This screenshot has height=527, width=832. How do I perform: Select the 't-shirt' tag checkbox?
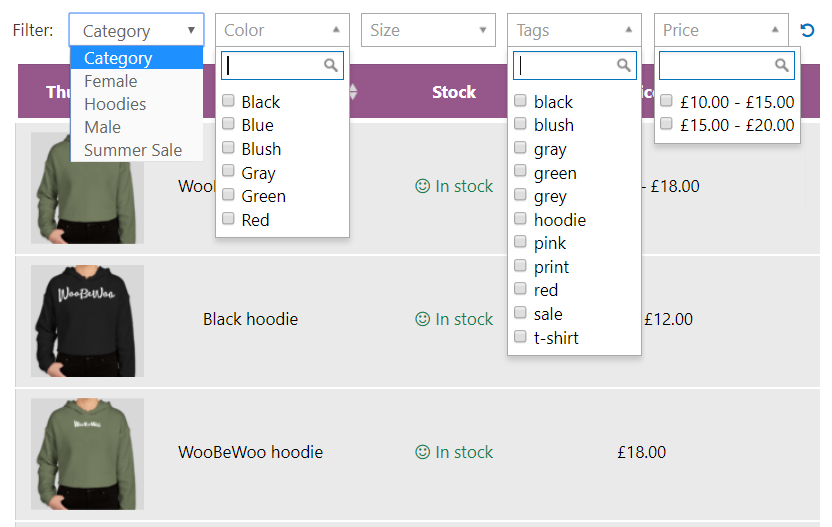coord(521,336)
